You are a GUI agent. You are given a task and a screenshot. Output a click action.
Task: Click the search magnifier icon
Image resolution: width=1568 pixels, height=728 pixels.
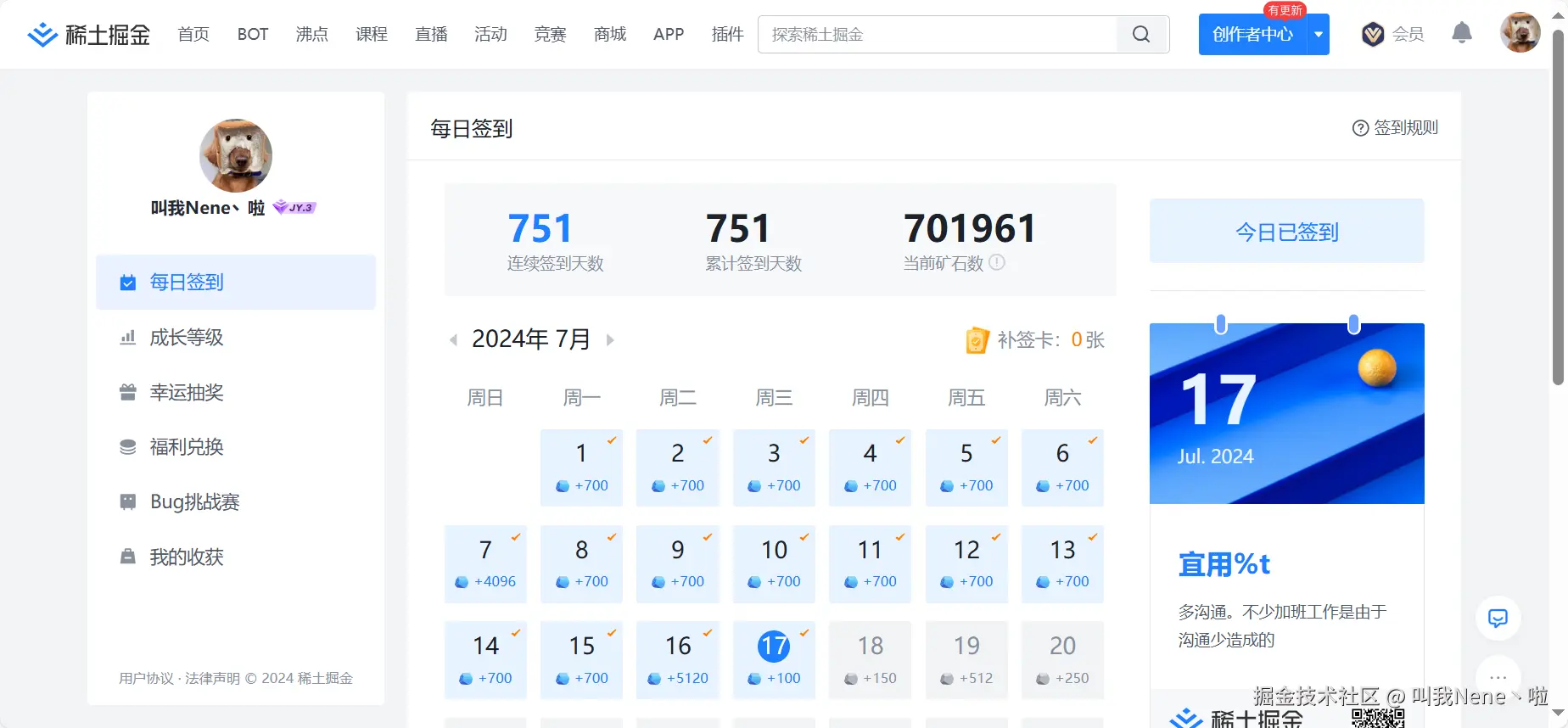pos(1141,35)
